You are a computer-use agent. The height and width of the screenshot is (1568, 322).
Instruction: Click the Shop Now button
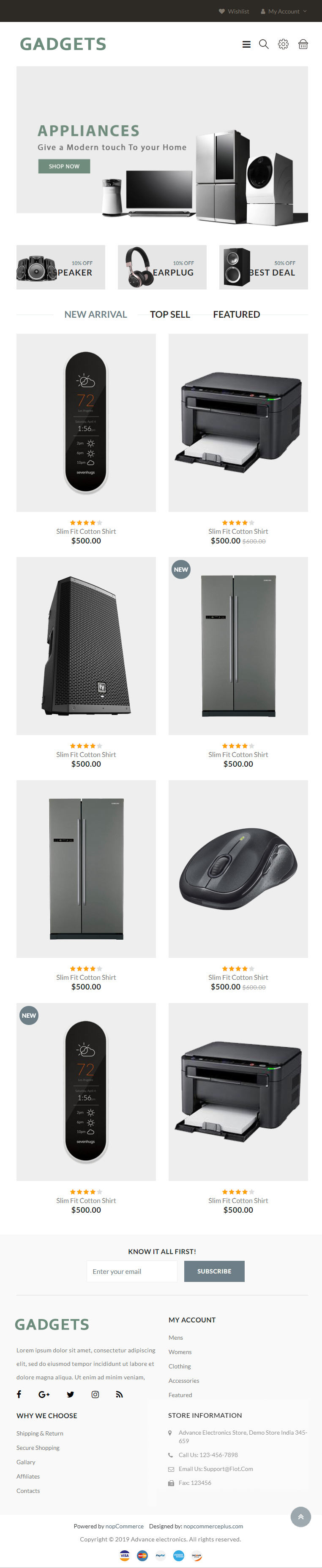point(64,166)
